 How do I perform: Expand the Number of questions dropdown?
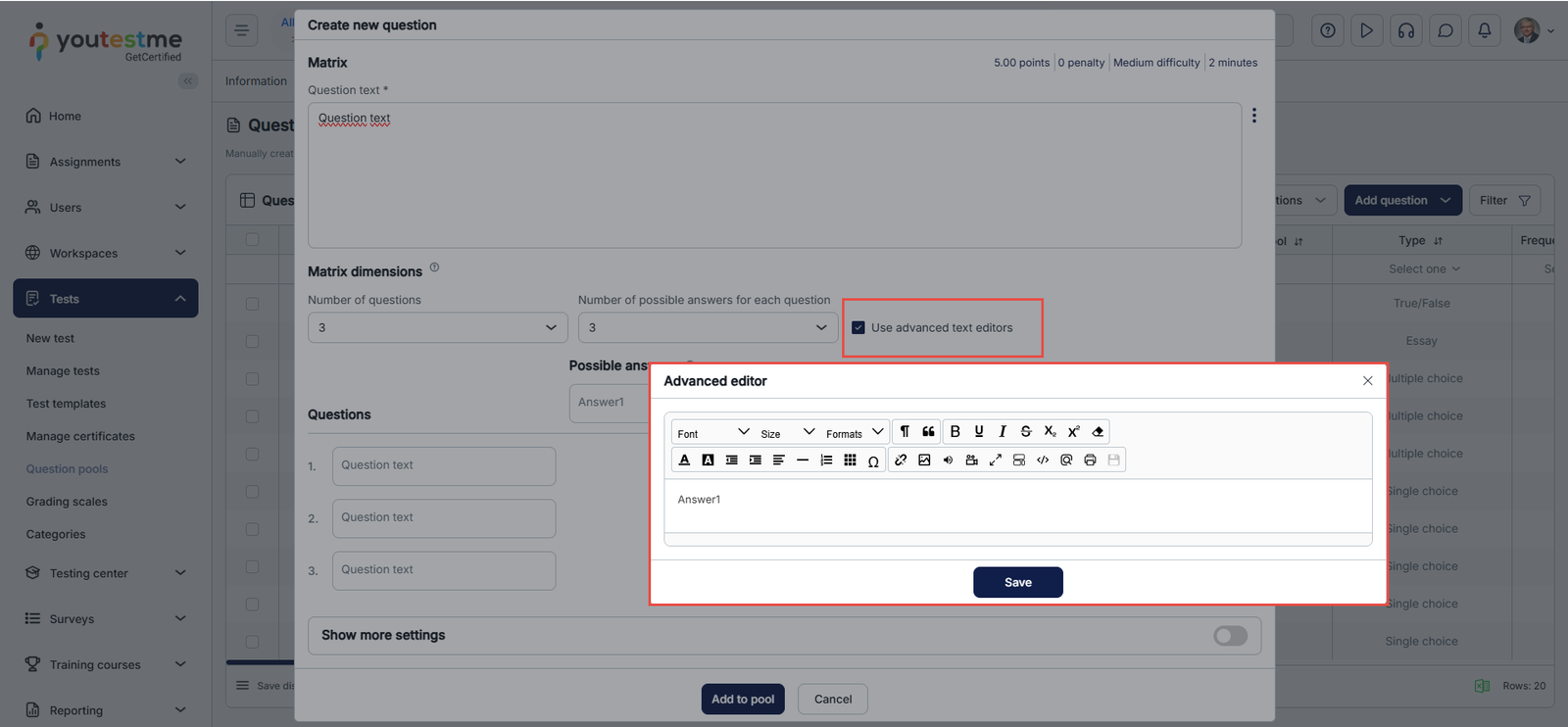pyautogui.click(x=437, y=328)
